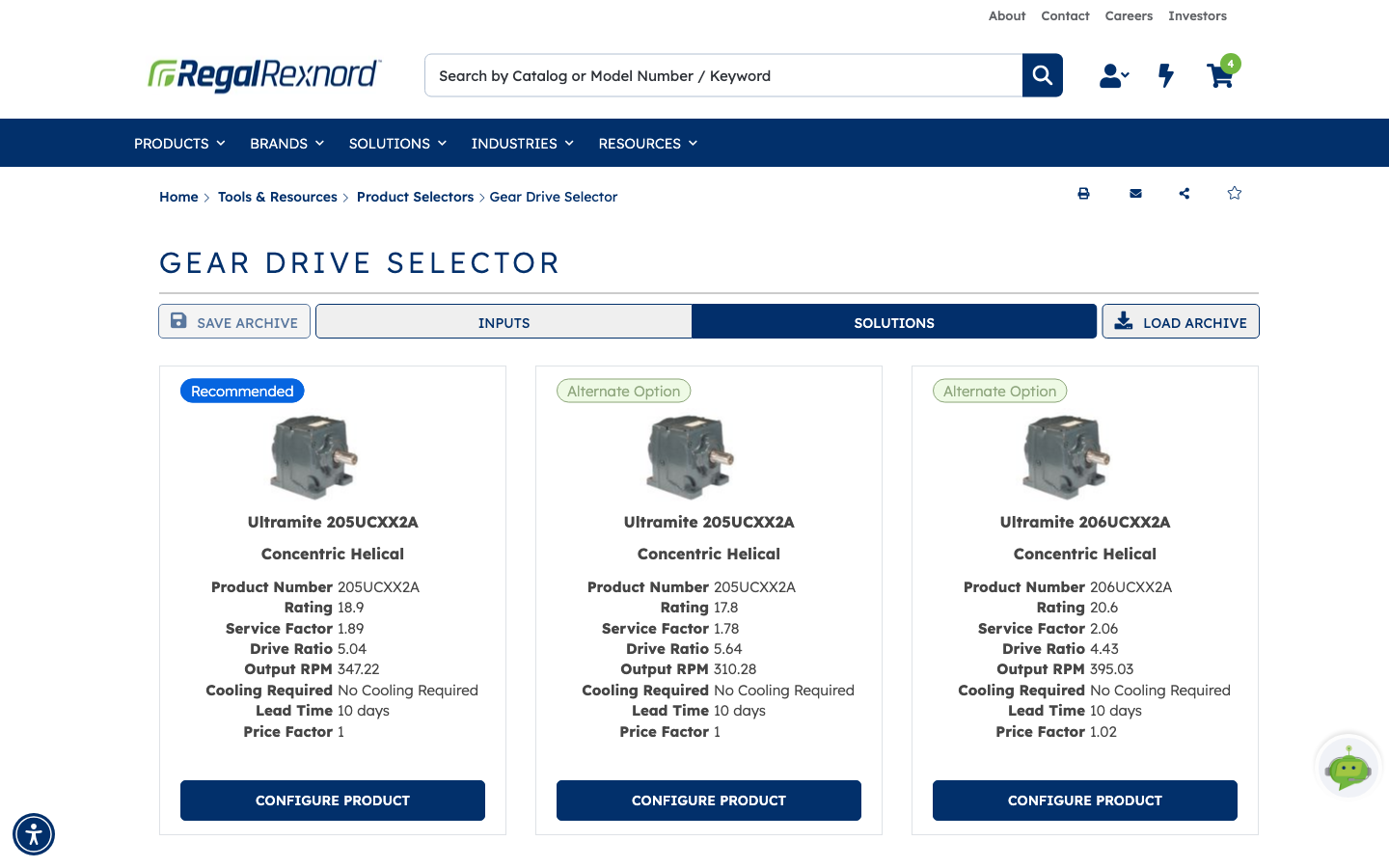Open the user account icon menu
Image resolution: width=1389 pixels, height=868 pixels.
click(1114, 75)
